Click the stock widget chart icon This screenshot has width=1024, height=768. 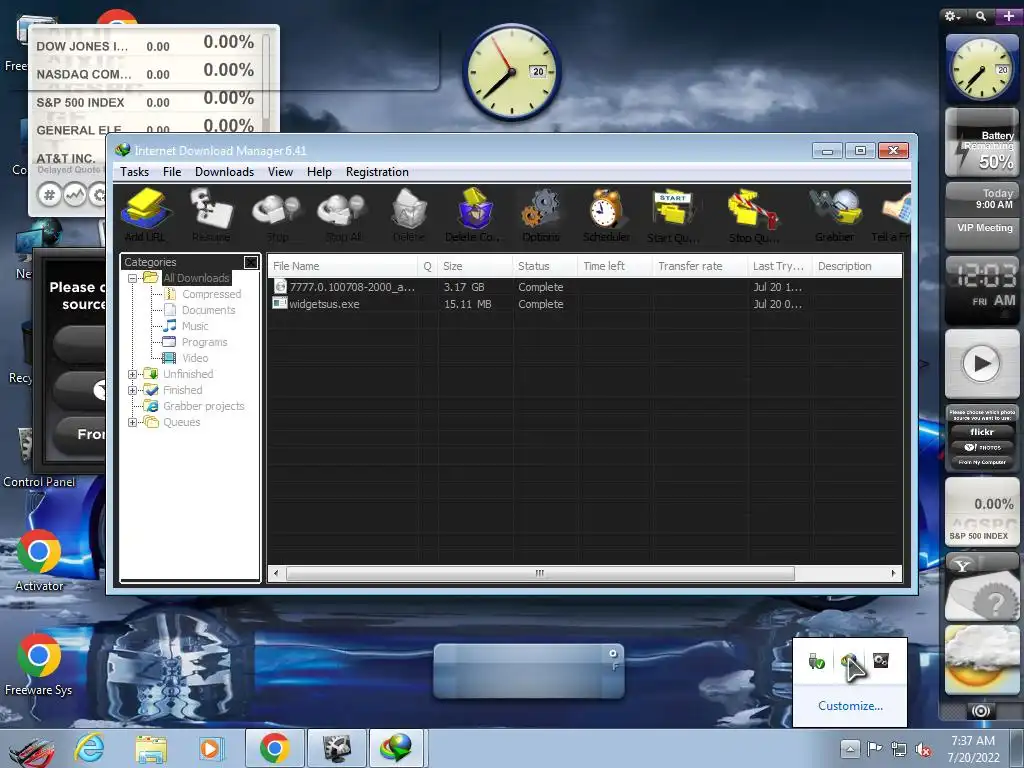point(74,194)
